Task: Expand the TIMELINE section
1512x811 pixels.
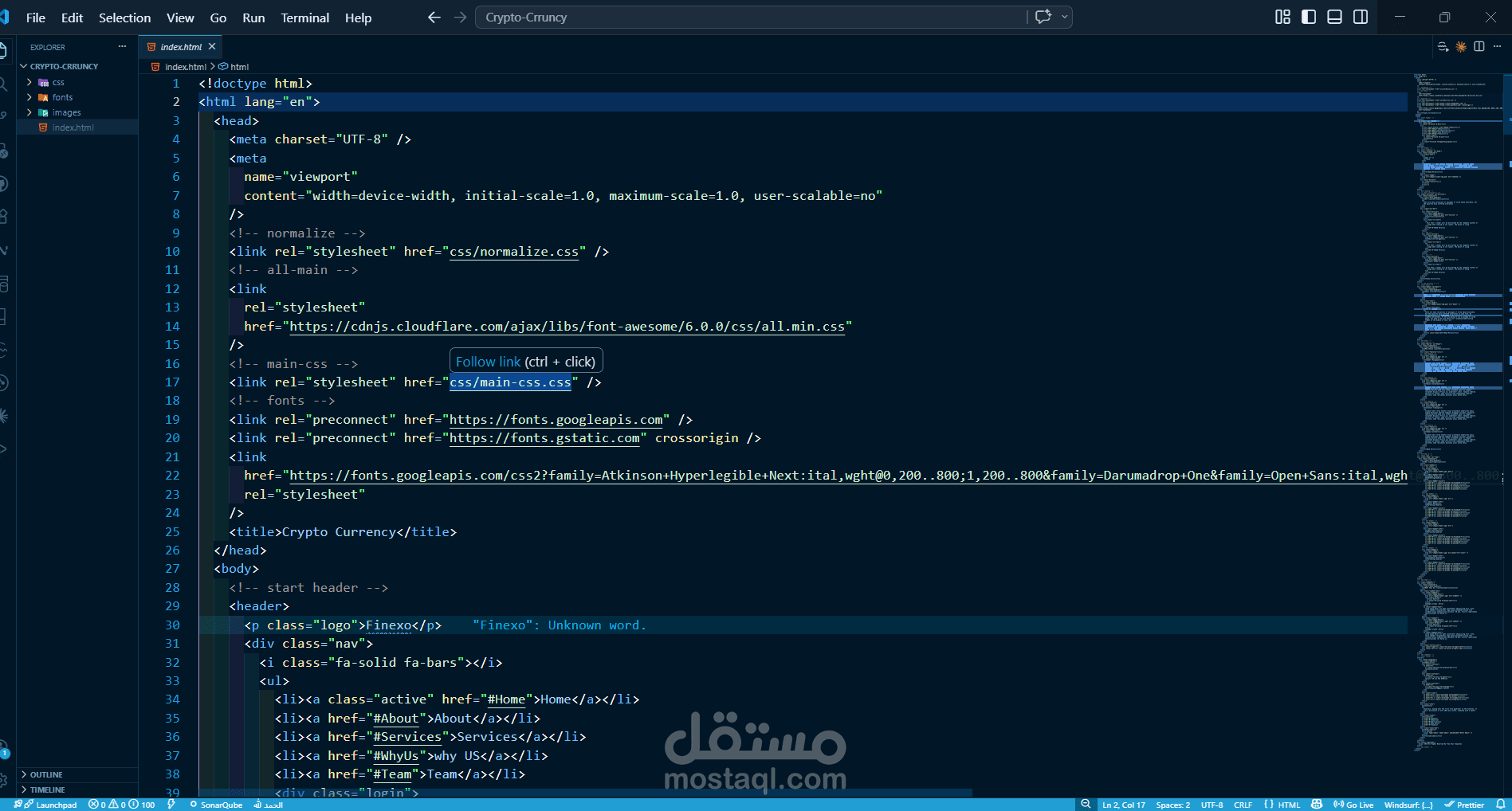Action: (48, 789)
